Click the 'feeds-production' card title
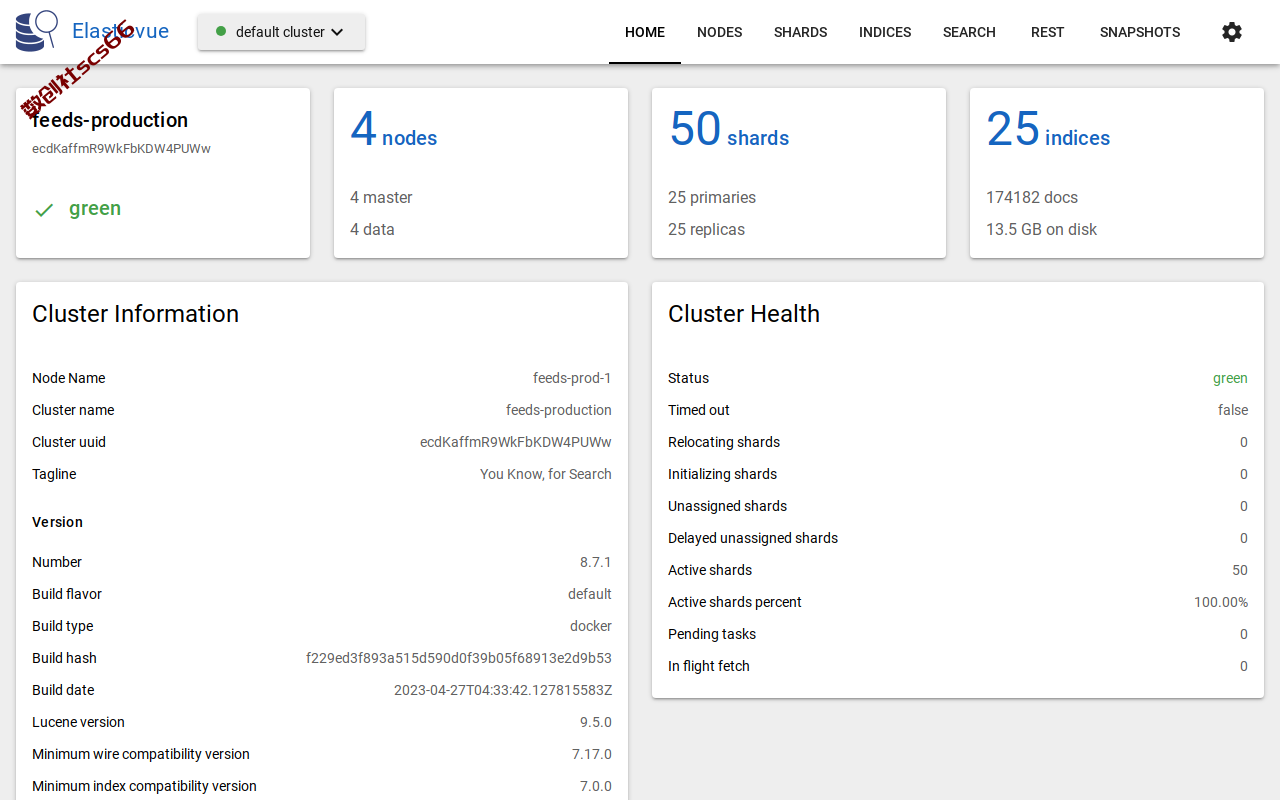The width and height of the screenshot is (1280, 800). point(110,120)
